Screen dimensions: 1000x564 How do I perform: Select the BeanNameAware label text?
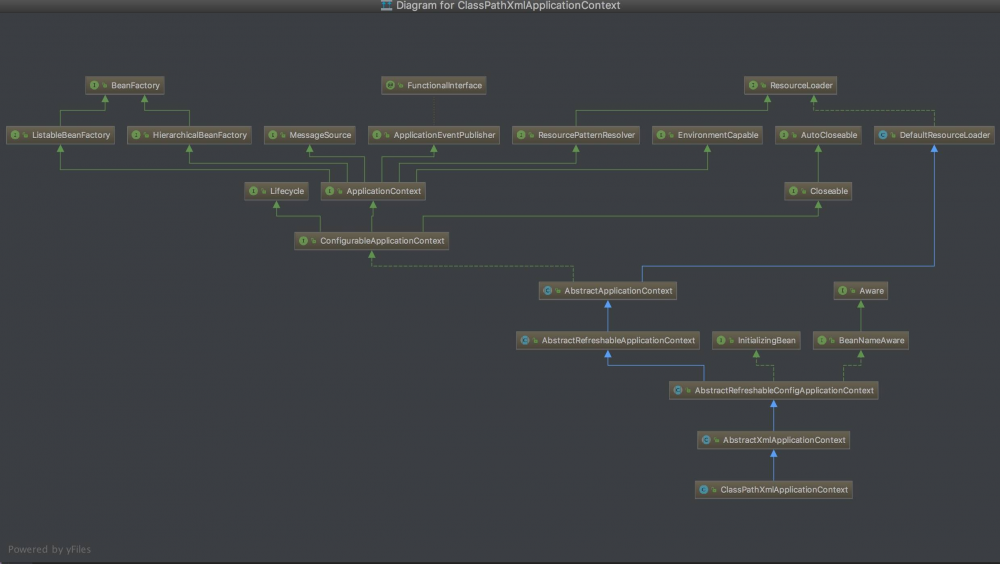click(x=872, y=341)
